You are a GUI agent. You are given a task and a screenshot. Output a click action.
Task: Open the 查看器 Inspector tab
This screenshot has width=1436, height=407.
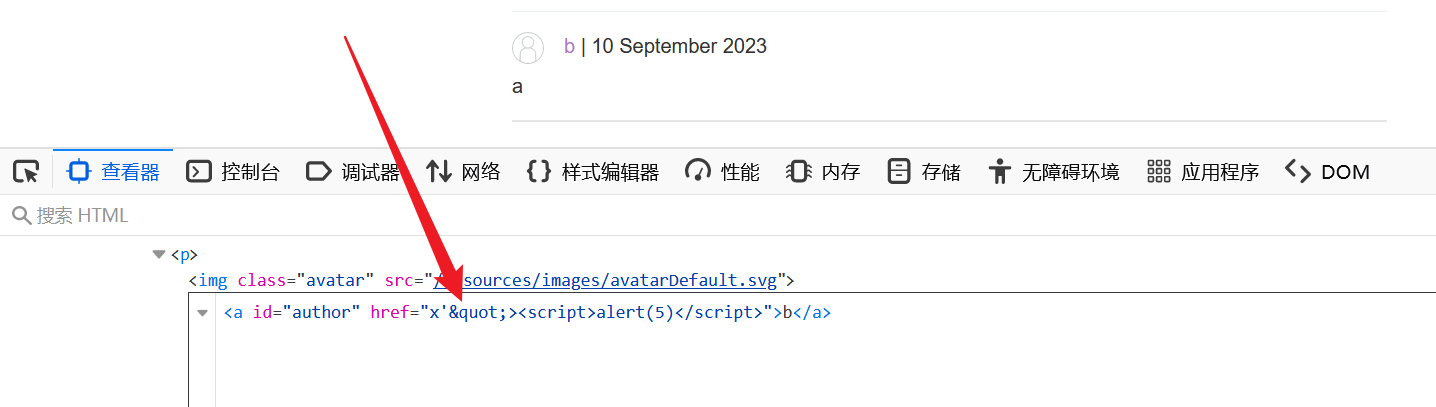click(x=114, y=172)
